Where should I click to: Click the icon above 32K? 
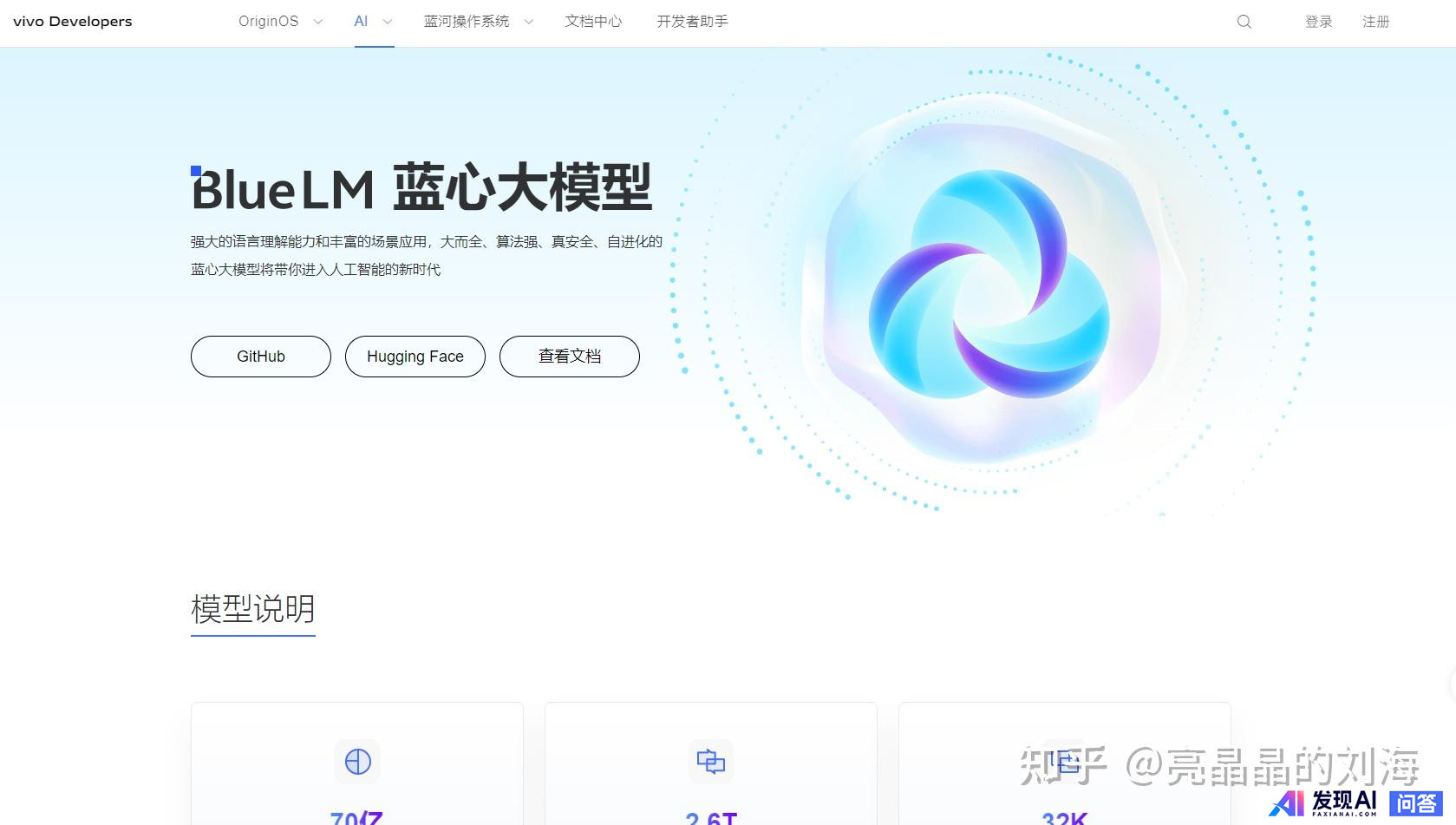point(1064,761)
